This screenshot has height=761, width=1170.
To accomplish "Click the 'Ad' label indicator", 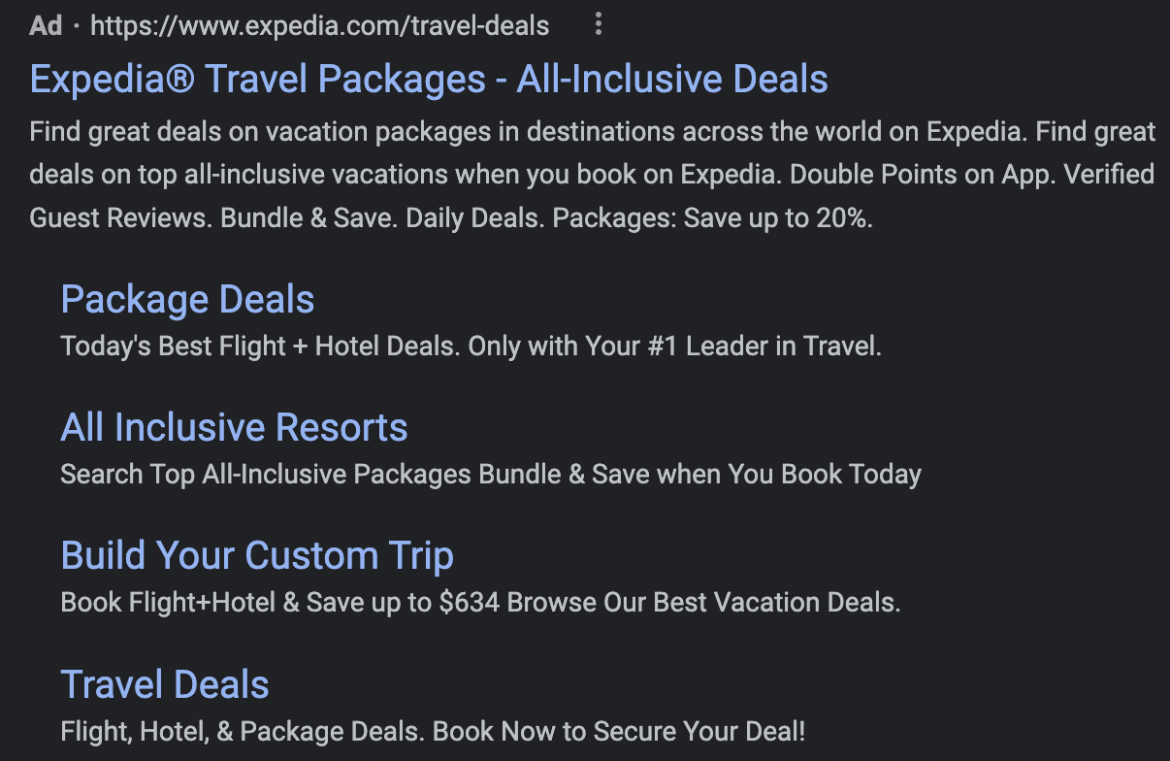I will pos(45,26).
